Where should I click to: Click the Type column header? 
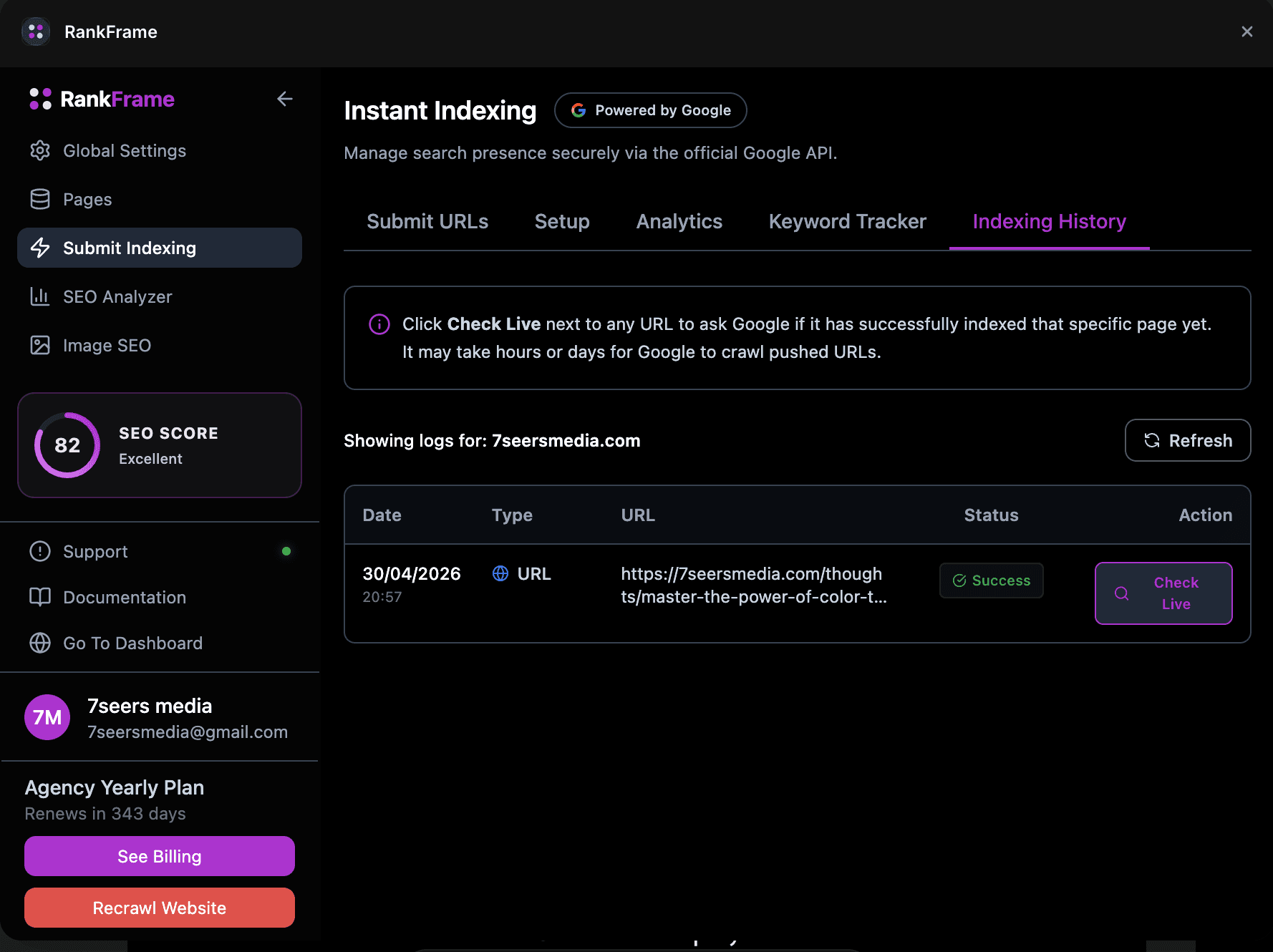click(x=513, y=515)
